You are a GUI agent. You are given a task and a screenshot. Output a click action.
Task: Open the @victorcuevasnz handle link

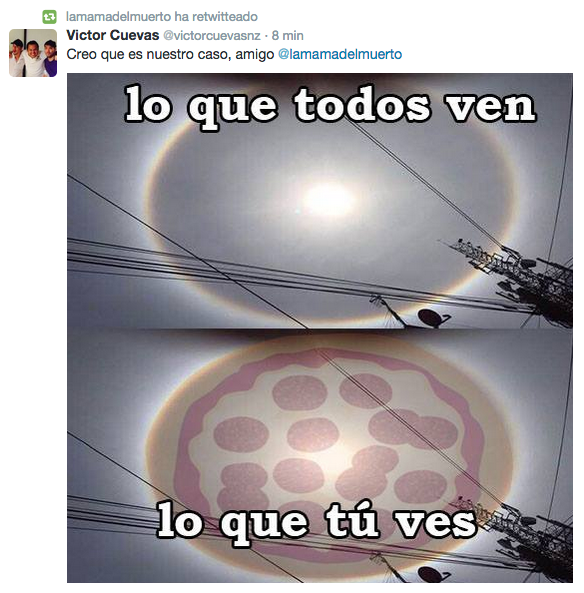point(211,36)
